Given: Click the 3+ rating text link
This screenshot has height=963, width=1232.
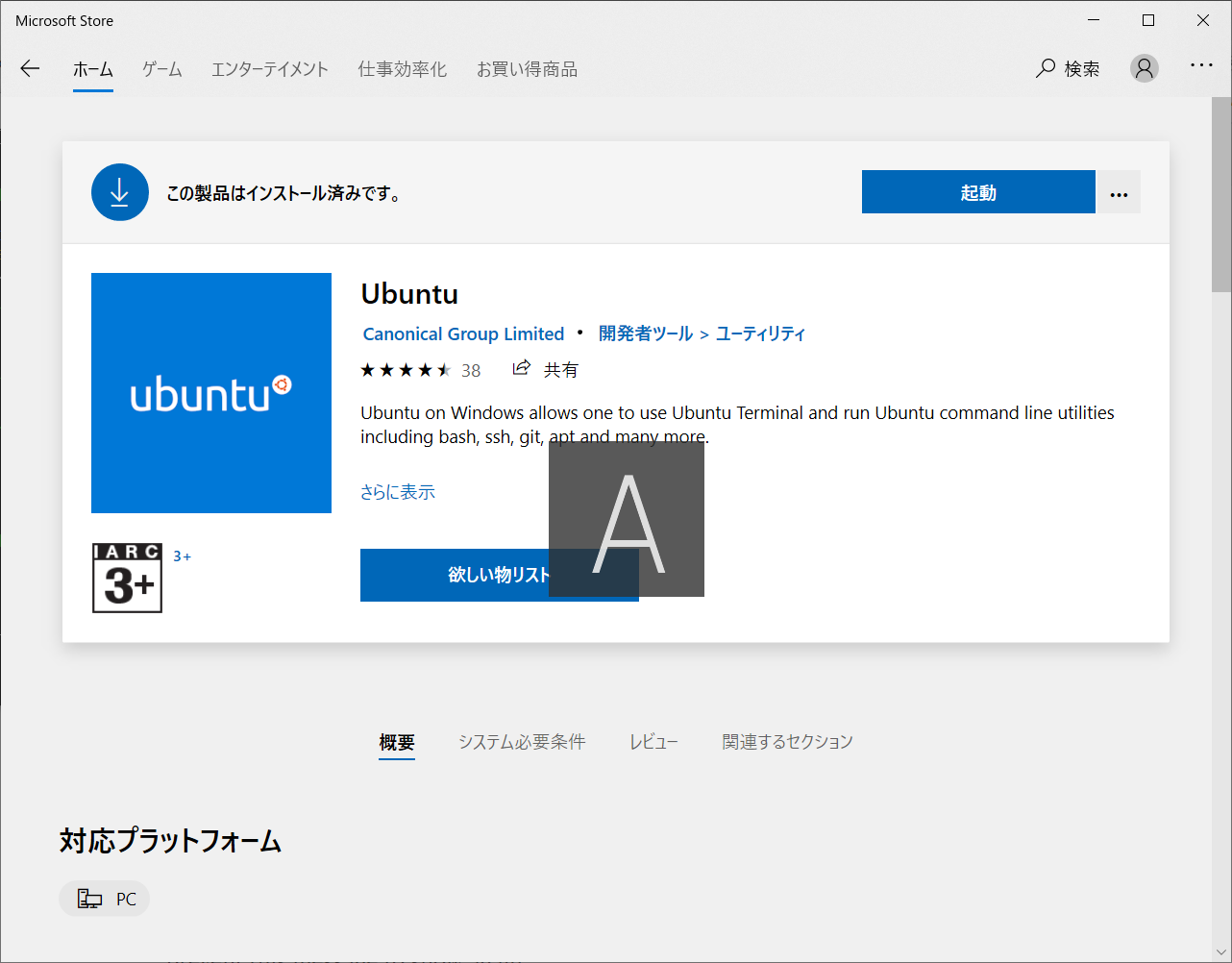Looking at the screenshot, I should tap(183, 556).
